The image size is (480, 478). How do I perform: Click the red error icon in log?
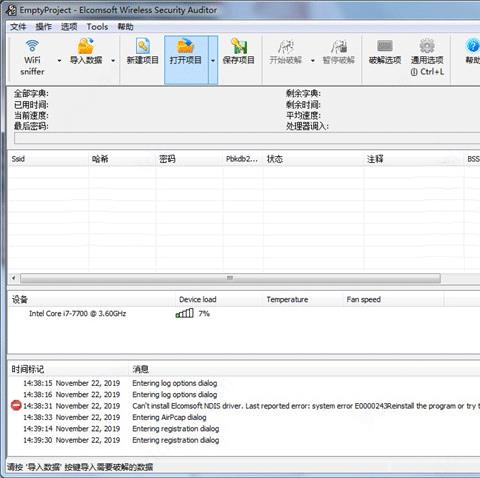[x=16, y=406]
